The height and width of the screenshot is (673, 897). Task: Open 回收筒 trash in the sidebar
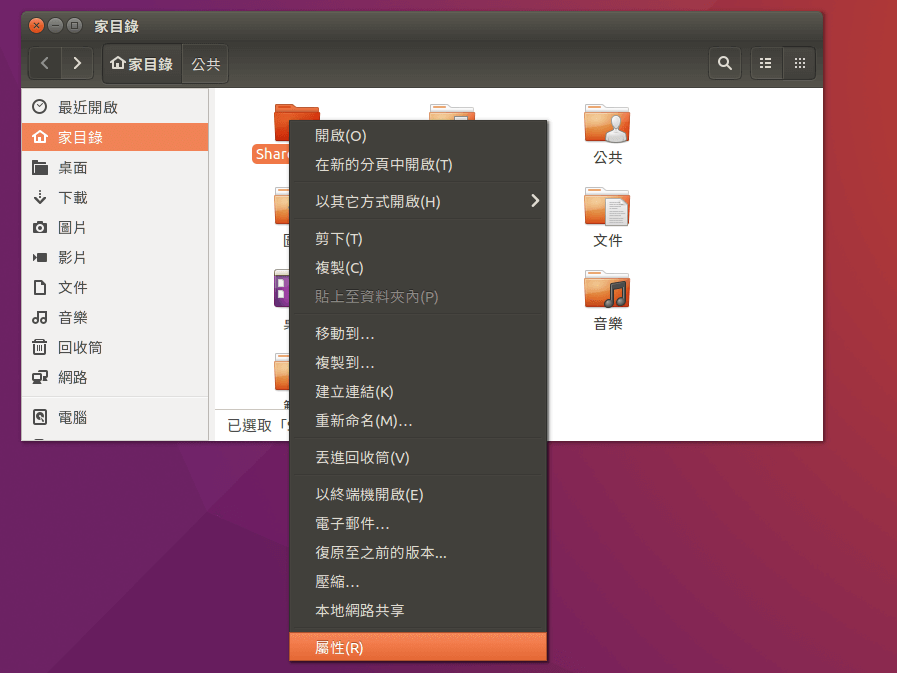[x=79, y=347]
